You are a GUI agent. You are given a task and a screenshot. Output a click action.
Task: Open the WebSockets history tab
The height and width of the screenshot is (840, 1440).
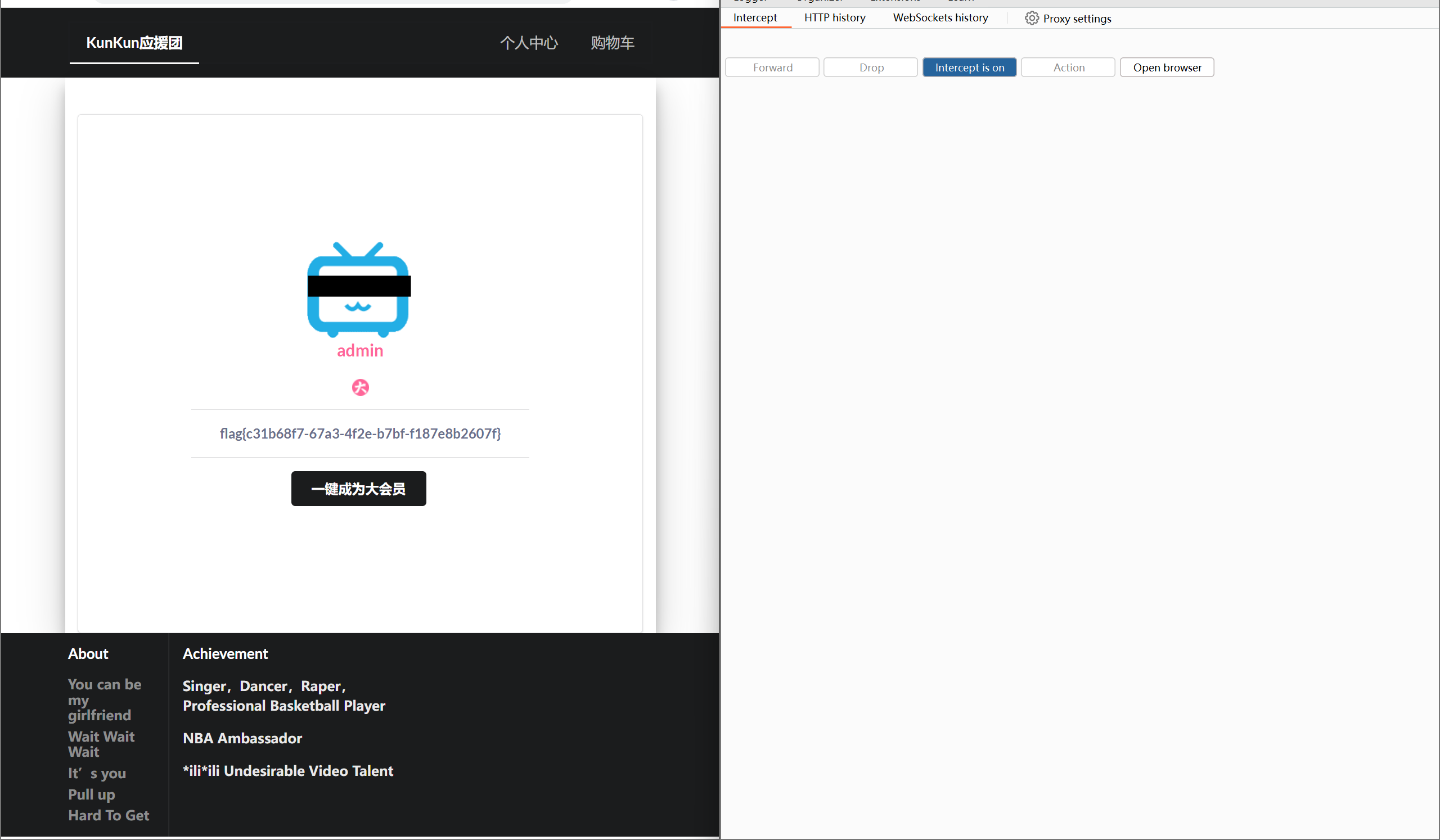click(x=940, y=17)
